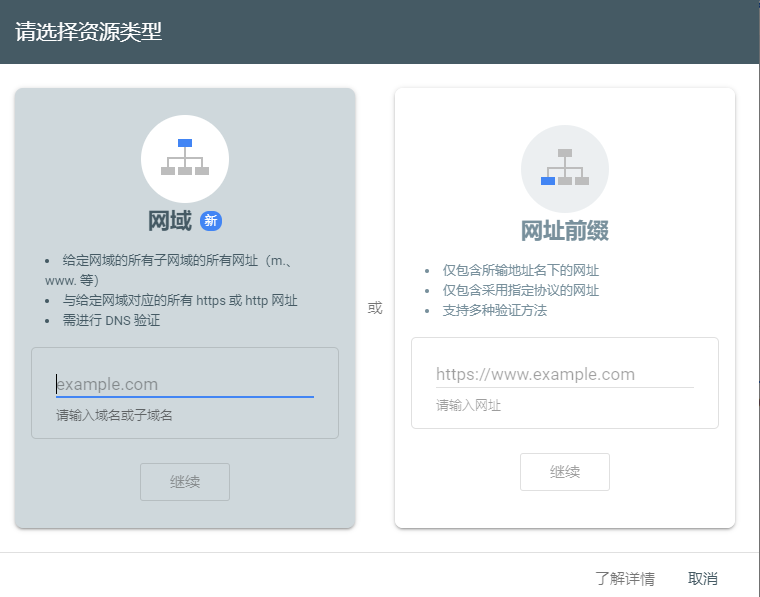Click the 仅包含所输地址名下的网址 bullet
760x597 pixels.
tap(521, 270)
